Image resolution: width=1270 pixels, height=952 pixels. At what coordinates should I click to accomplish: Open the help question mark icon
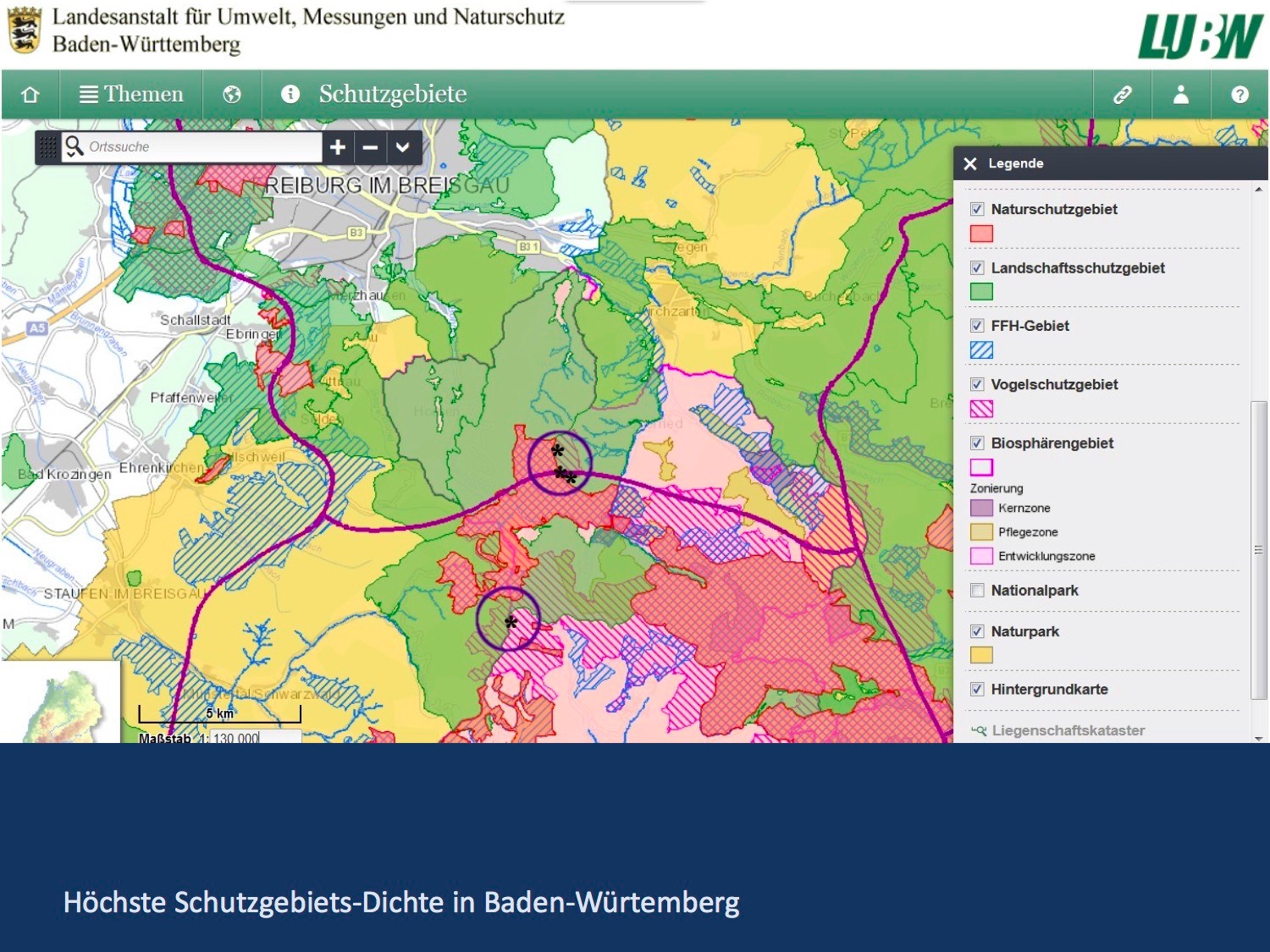point(1240,95)
